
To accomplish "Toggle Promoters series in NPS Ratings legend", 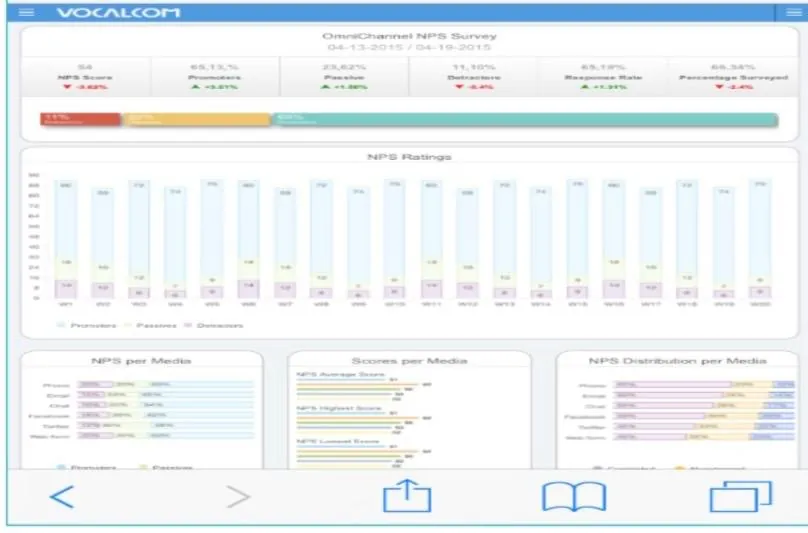I will click(86, 325).
